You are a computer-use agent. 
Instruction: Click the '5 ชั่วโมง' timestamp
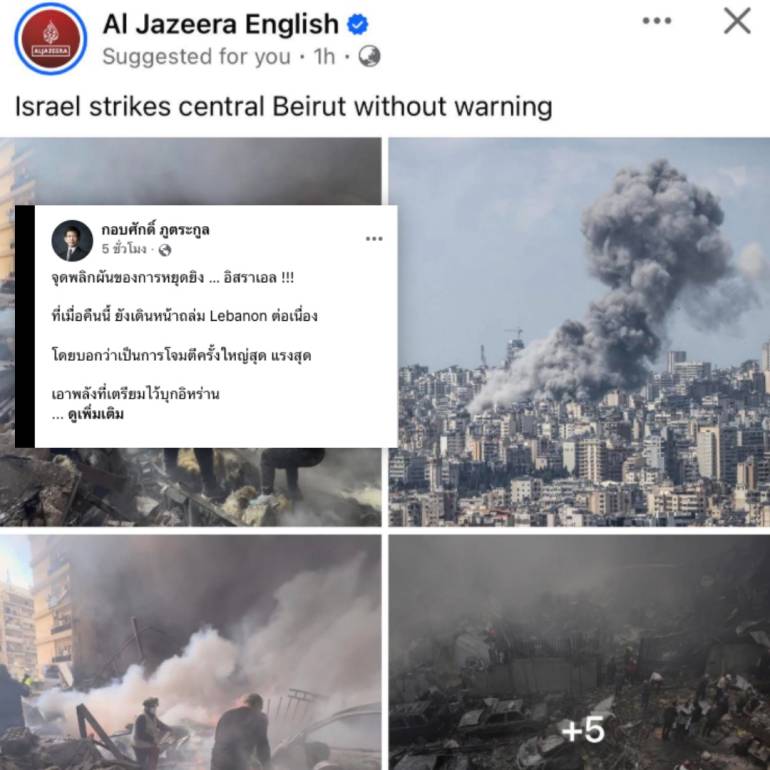124,249
